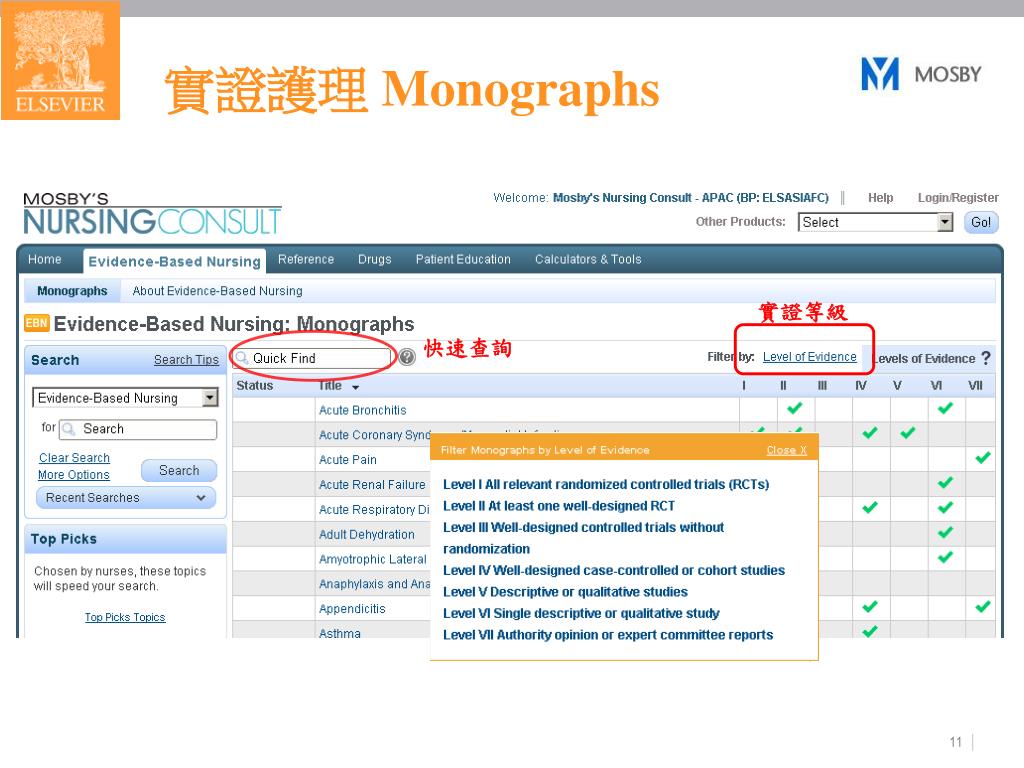Image resolution: width=1024 pixels, height=768 pixels.
Task: Click the Acute Bronchitis level II checkmark
Action: click(795, 408)
